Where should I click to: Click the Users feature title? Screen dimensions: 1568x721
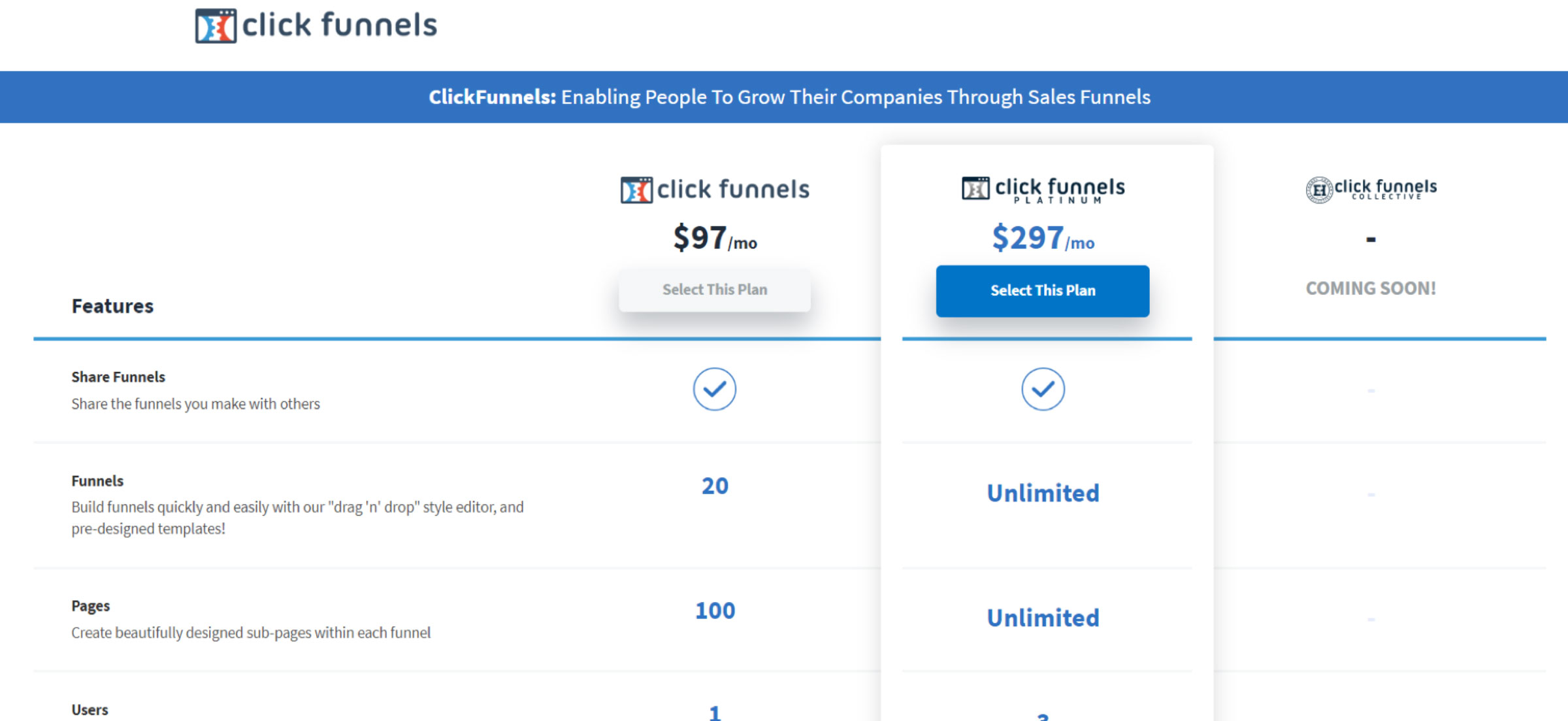90,710
